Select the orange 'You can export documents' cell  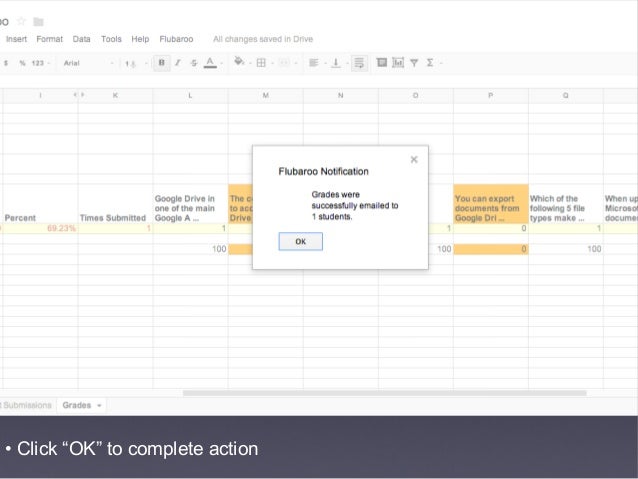point(491,203)
